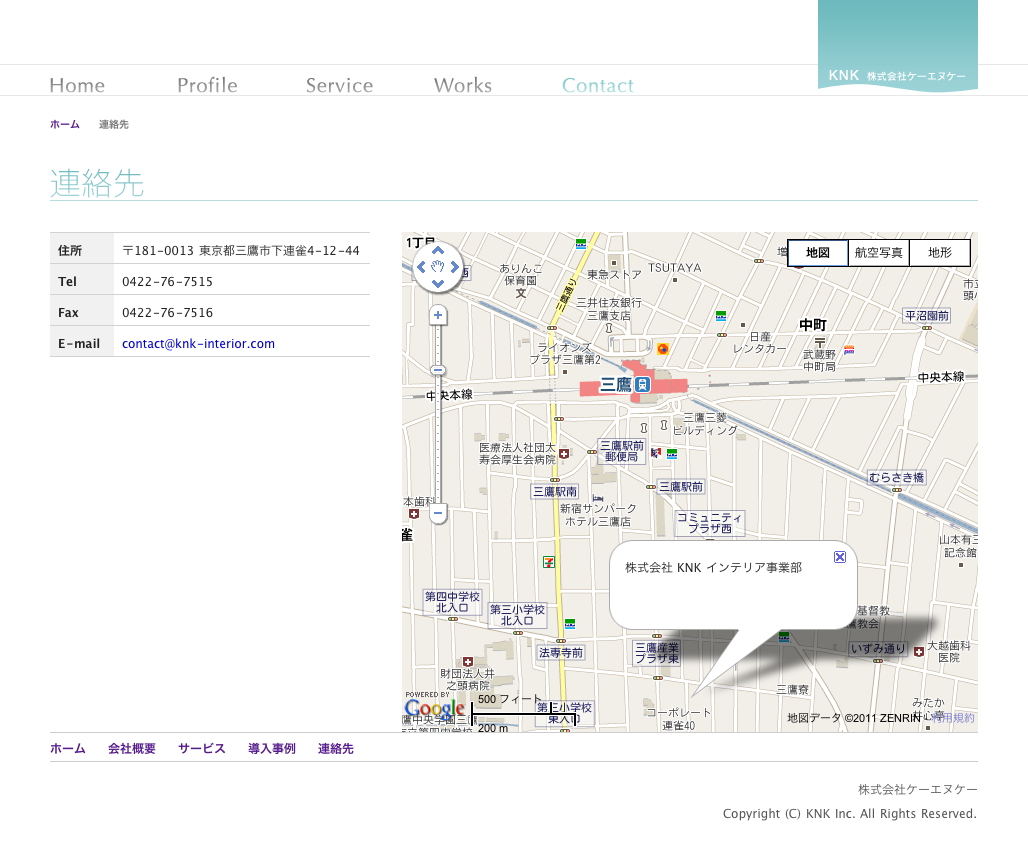Screen dimensions: 1028x860
Task: Go to the Works page
Action: (462, 86)
